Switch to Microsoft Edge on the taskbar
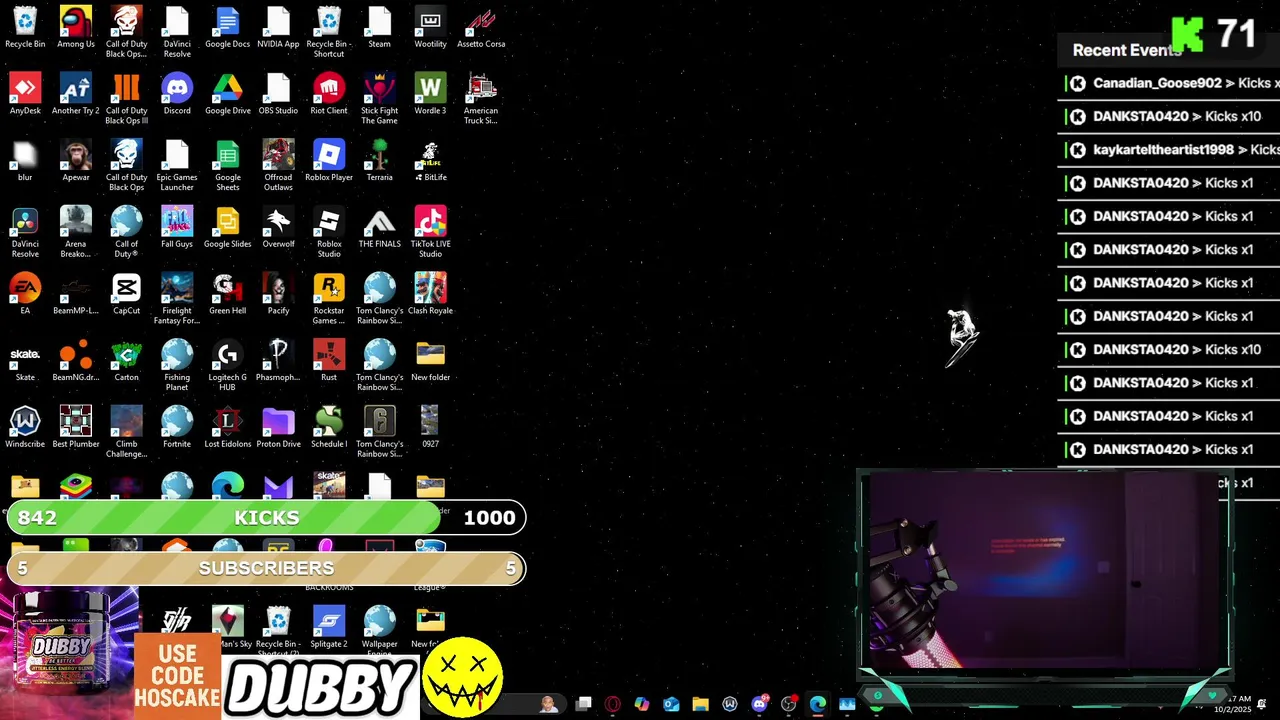The height and width of the screenshot is (720, 1280). click(818, 704)
